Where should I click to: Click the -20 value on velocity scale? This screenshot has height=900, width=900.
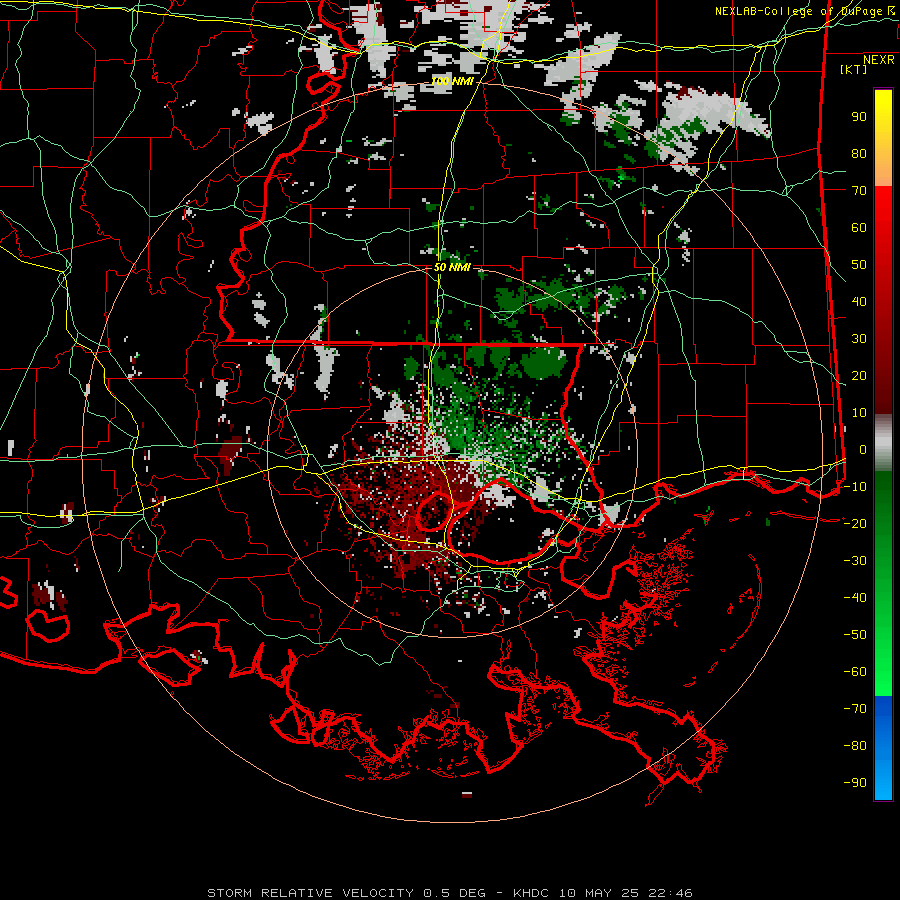[855, 524]
